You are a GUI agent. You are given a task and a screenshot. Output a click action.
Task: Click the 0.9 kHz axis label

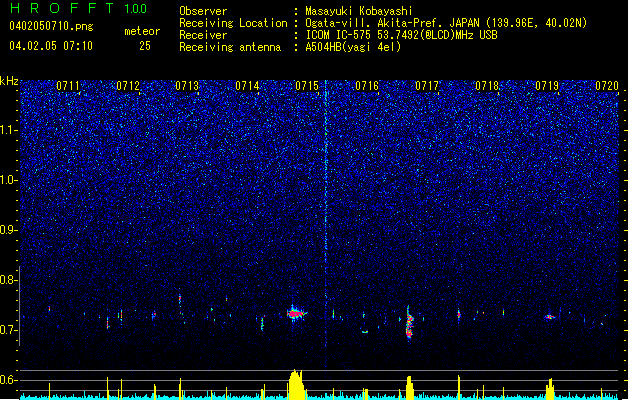click(9, 230)
